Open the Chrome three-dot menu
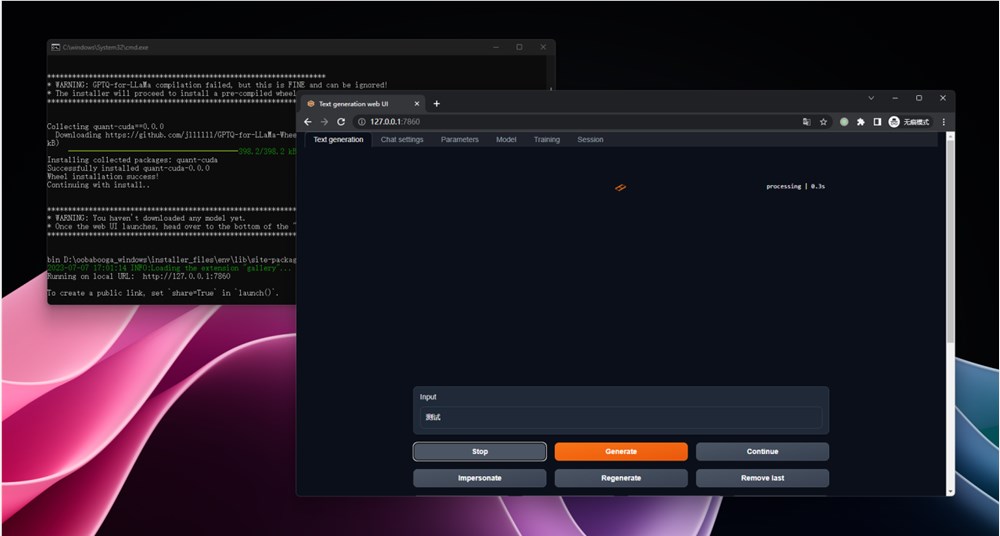1000x536 pixels. (943, 121)
